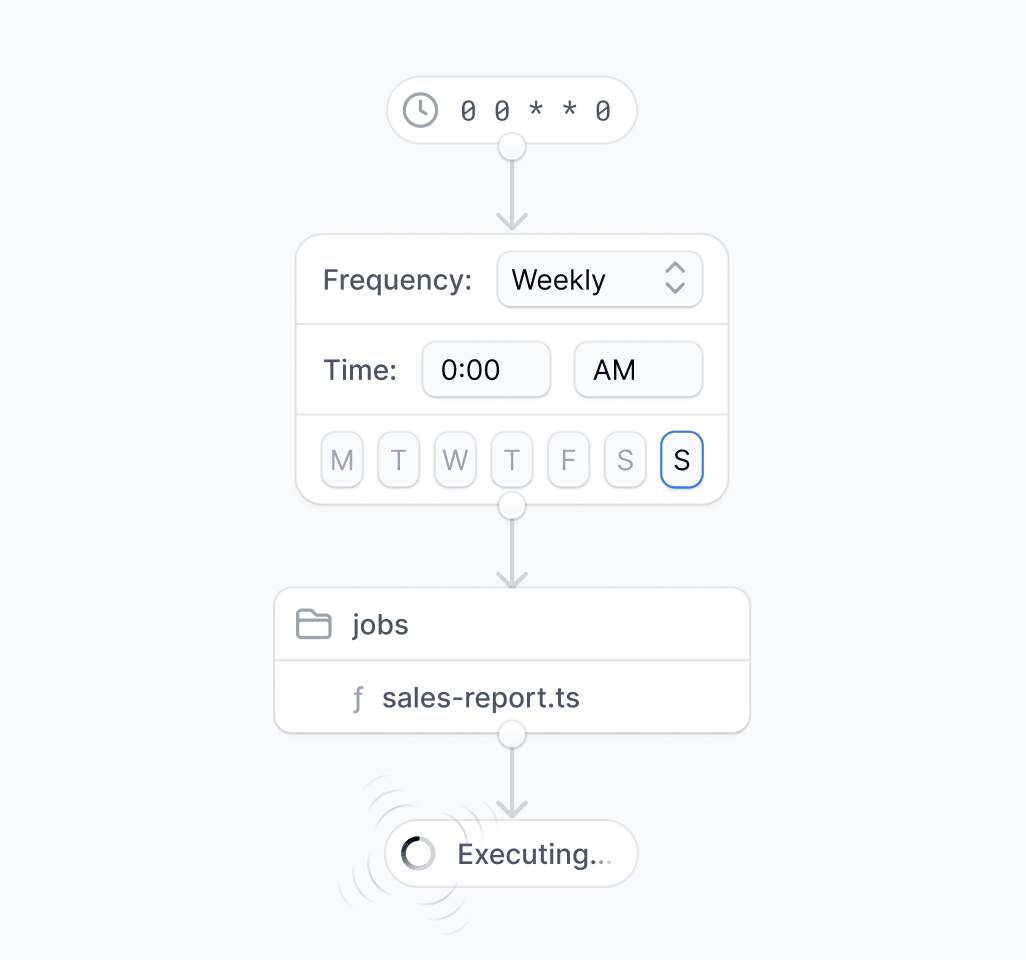Click the connector dot under cron pill
This screenshot has height=960, width=1026.
[512, 147]
